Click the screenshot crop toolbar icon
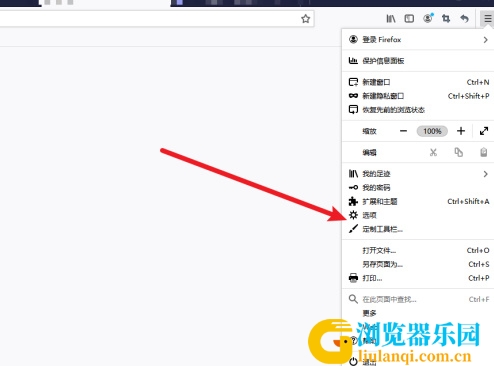This screenshot has width=494, height=366. coord(446,19)
